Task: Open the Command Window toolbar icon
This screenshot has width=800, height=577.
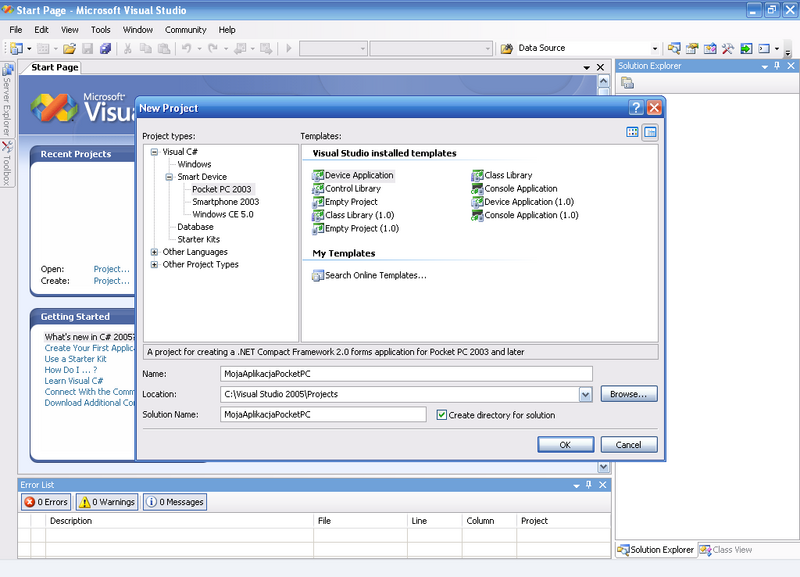Action: pyautogui.click(x=764, y=48)
